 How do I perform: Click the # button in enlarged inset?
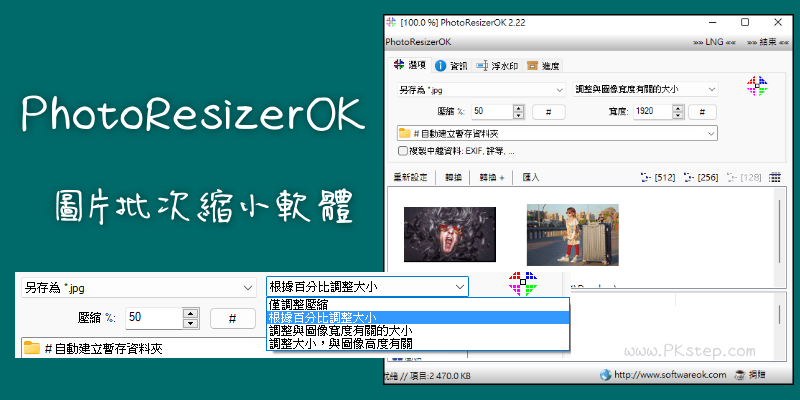click(x=233, y=319)
